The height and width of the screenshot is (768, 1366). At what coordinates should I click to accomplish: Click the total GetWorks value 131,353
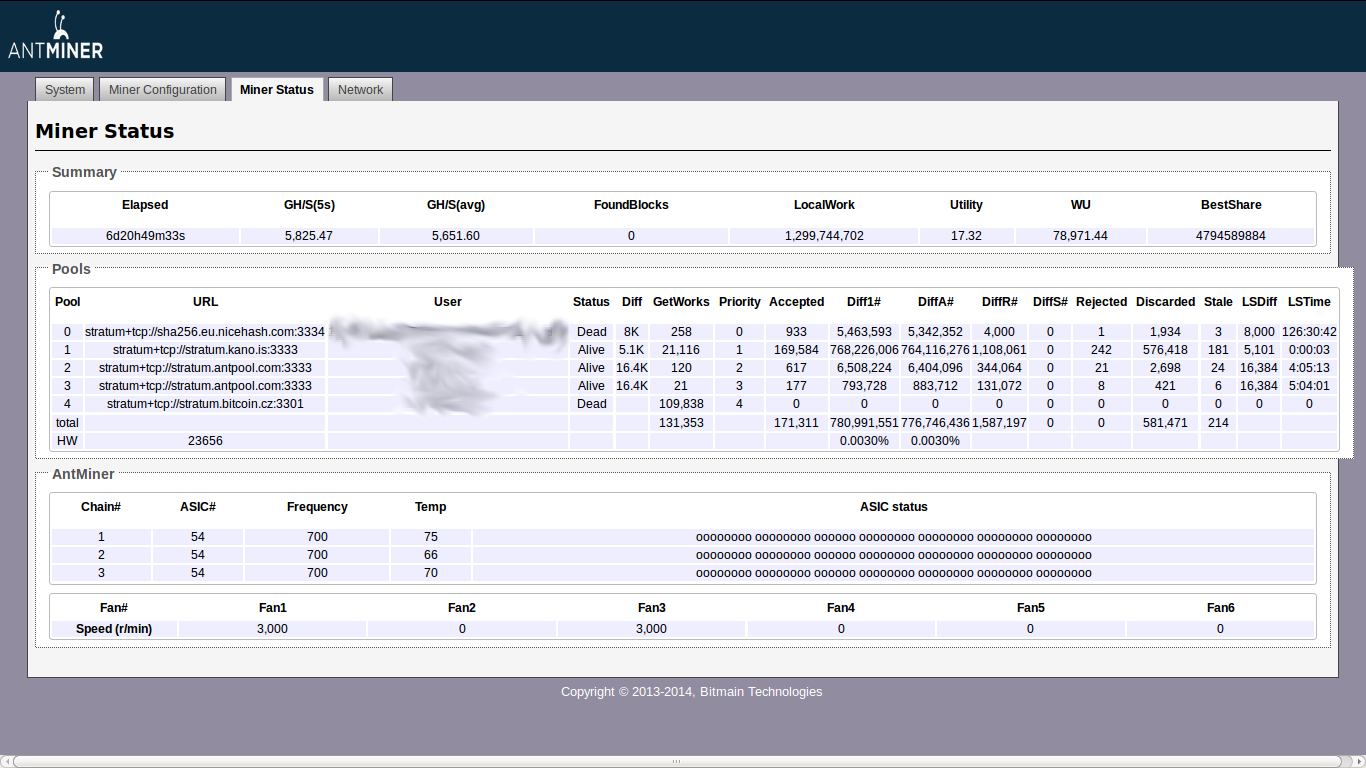681,423
